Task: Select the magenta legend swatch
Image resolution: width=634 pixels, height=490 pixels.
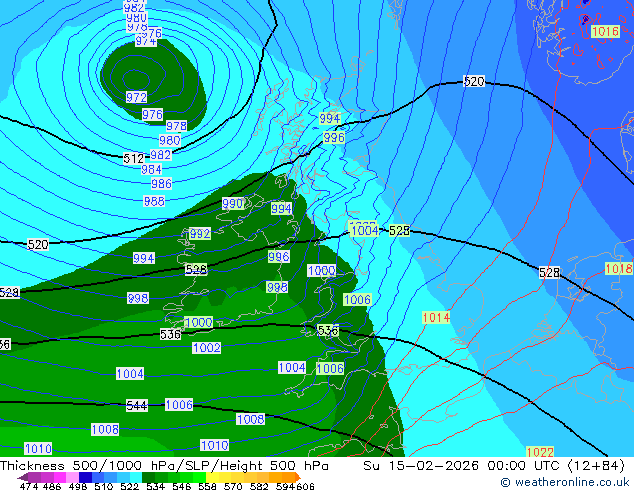Action: (60, 477)
